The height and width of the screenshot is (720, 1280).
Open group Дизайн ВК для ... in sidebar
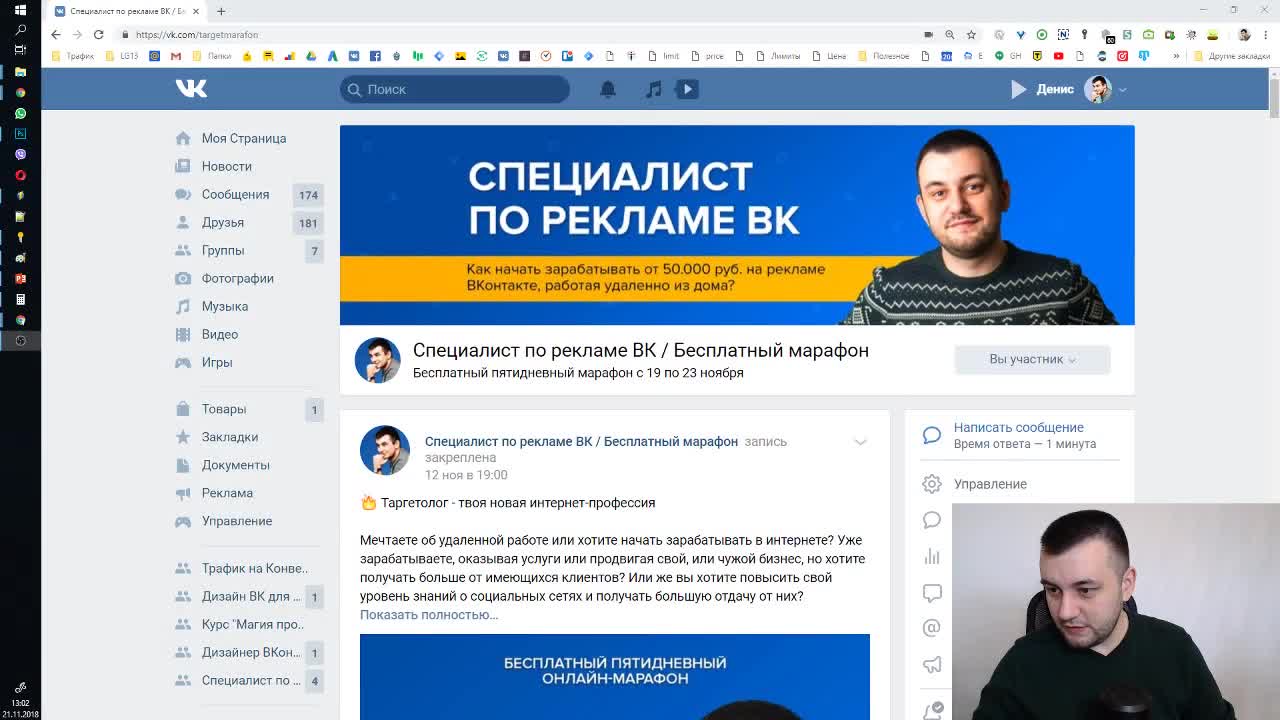(x=251, y=596)
